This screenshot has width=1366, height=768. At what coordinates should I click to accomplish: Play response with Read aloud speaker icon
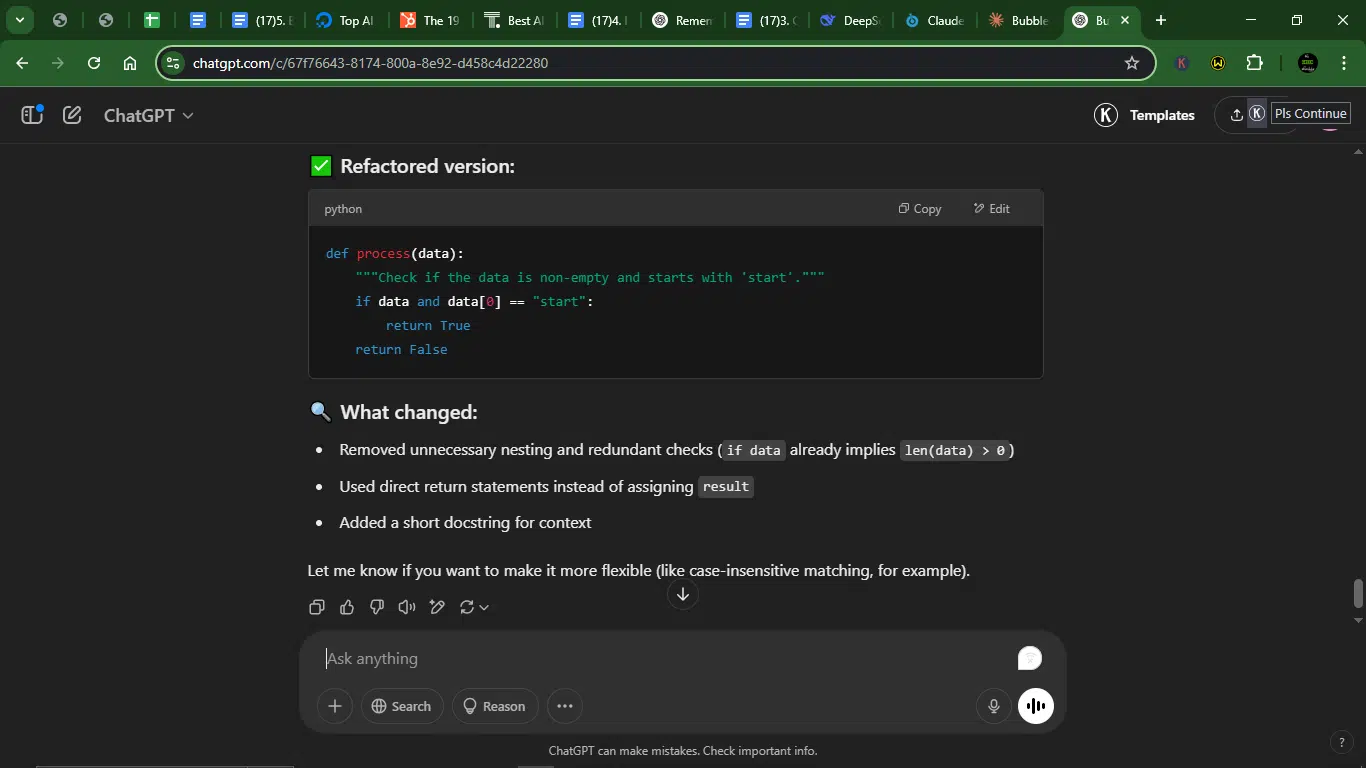coord(407,607)
